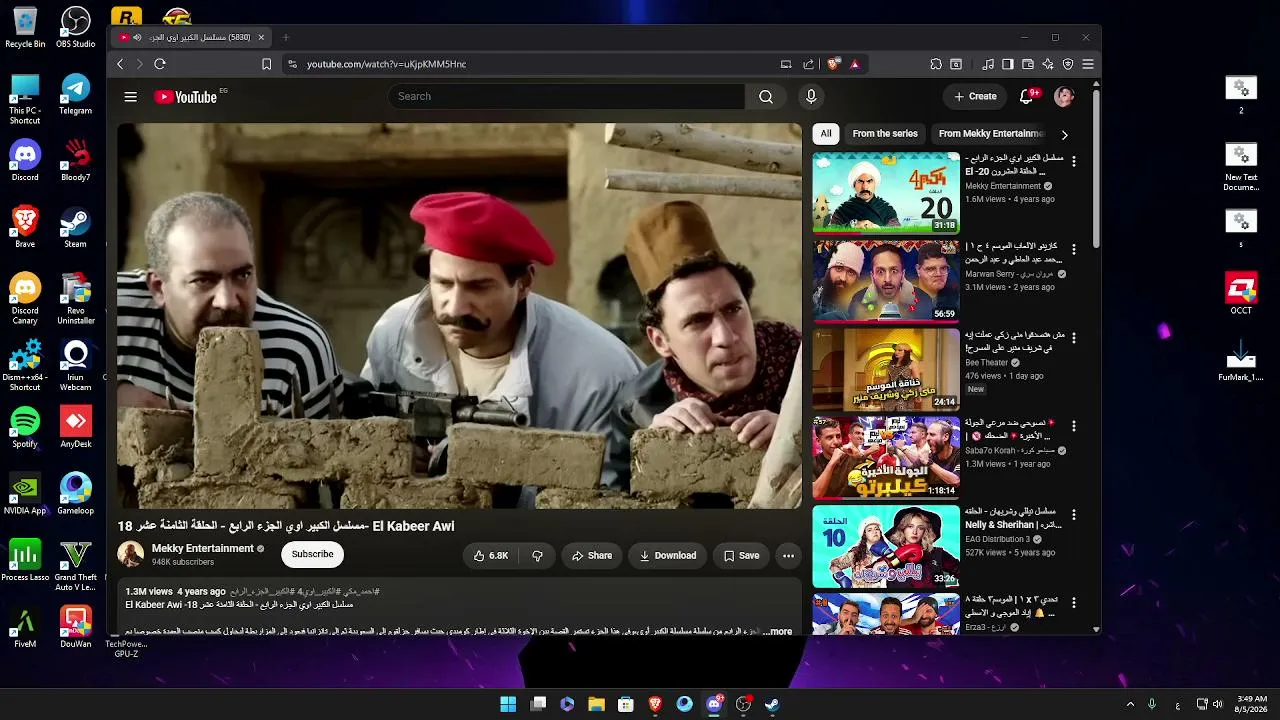Screen dimensions: 1280x720
Task: Open options for the Saba7o Korah video
Action: coord(1074,426)
